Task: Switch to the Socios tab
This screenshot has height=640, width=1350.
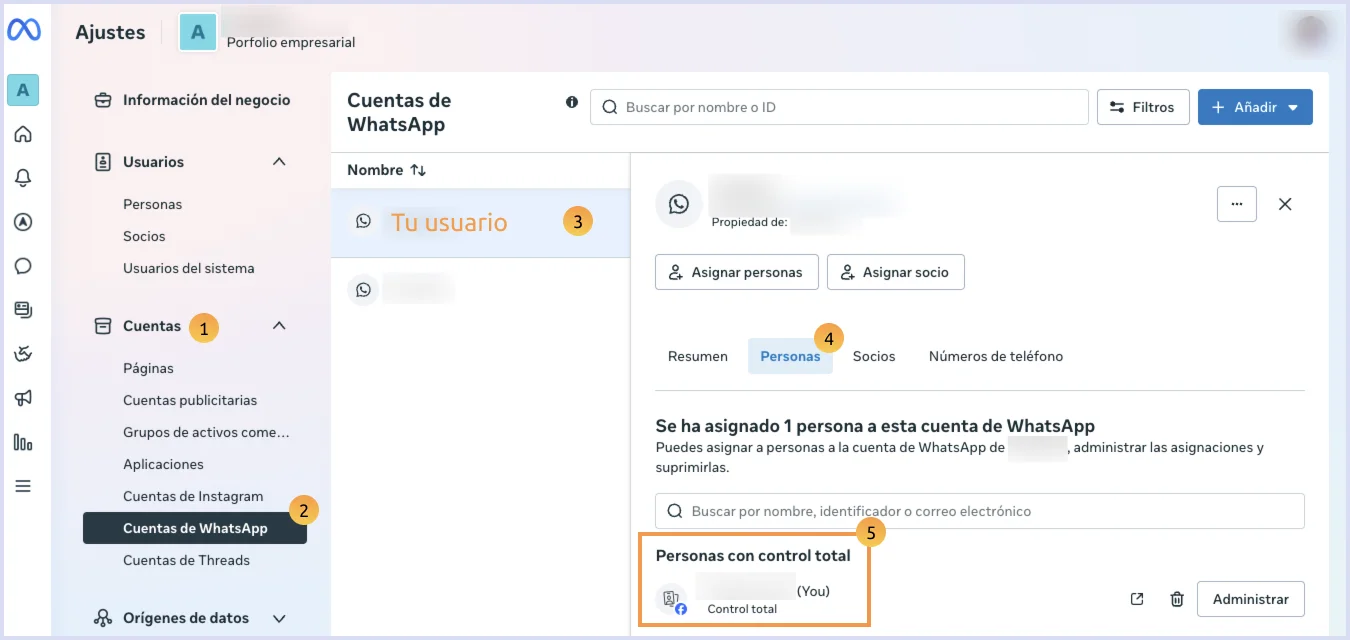Action: [x=874, y=356]
